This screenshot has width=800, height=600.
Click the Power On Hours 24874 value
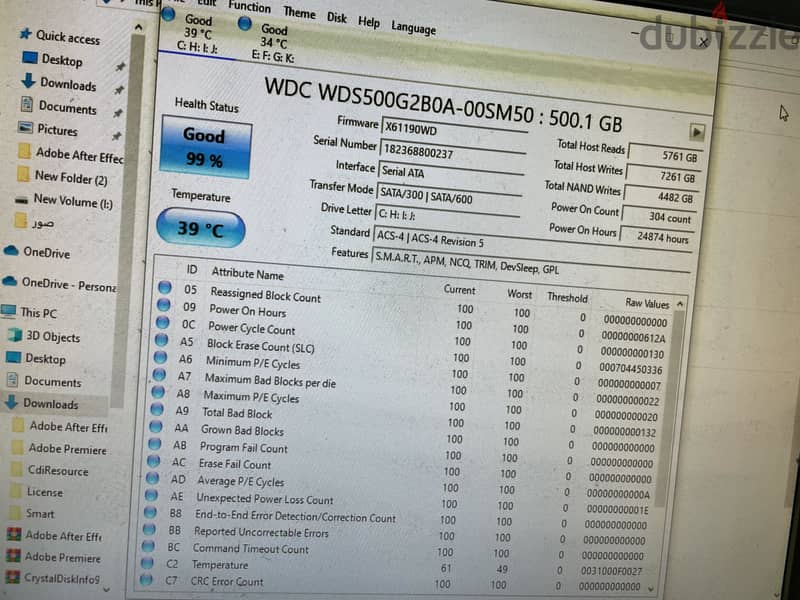point(657,237)
